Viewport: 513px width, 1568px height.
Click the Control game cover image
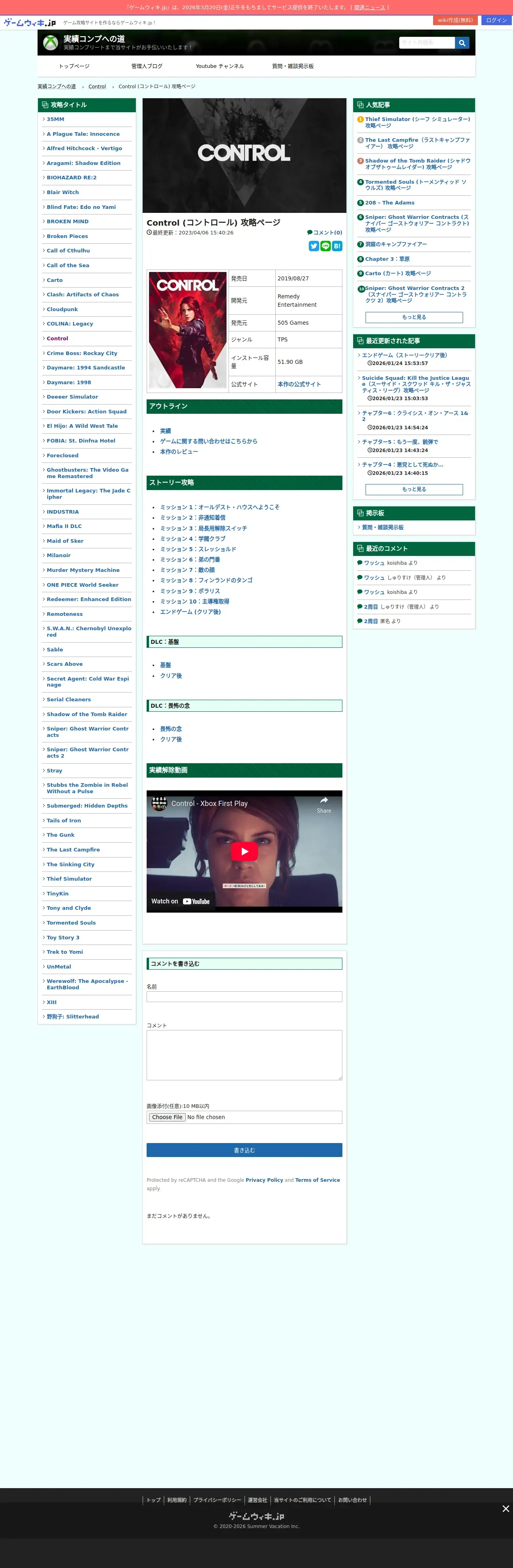click(x=188, y=330)
